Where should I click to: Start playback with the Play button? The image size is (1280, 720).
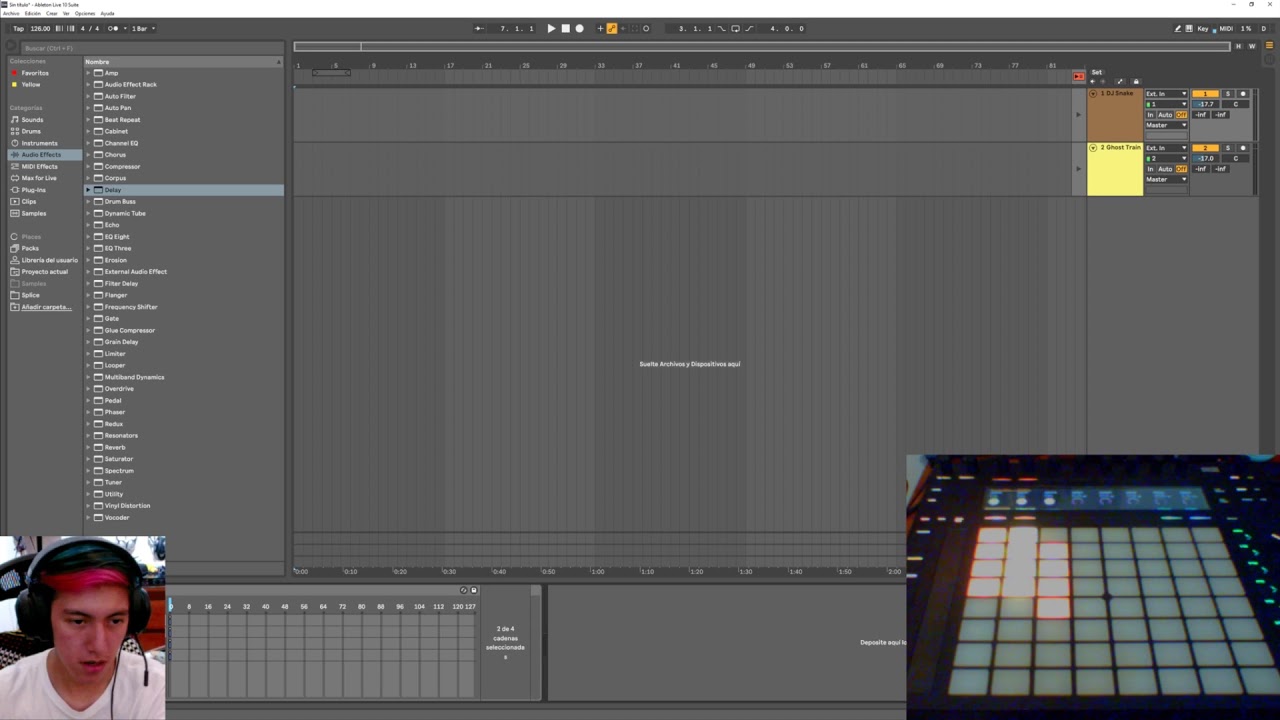click(x=551, y=28)
